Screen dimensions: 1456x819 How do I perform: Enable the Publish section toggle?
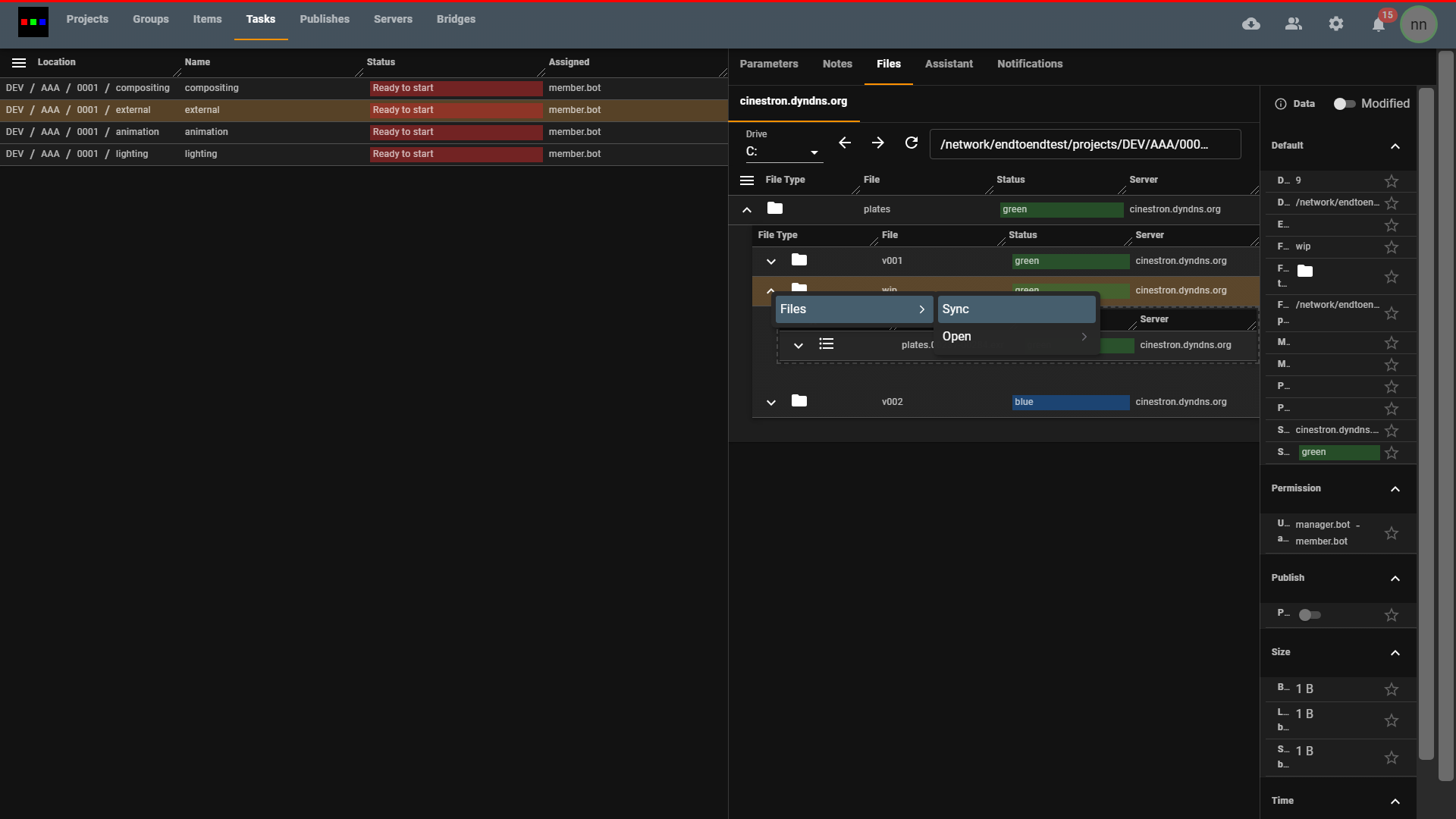coord(1310,615)
